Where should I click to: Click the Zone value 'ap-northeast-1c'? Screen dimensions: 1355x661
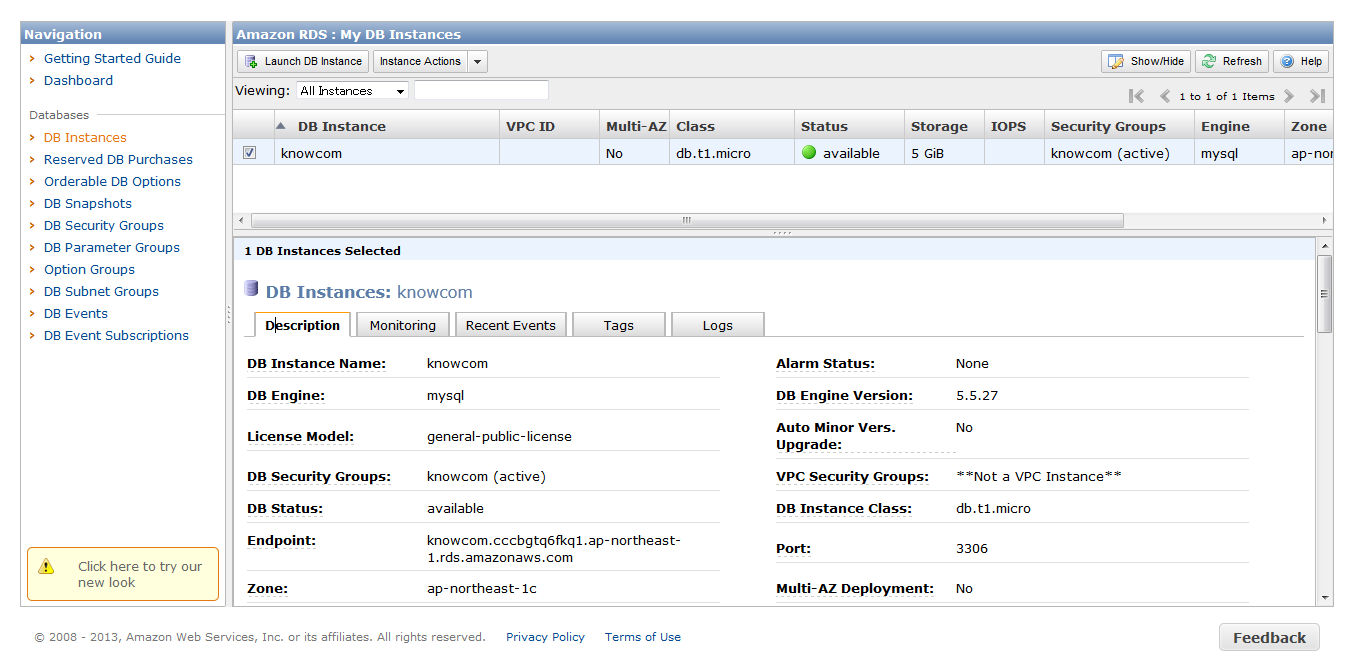(482, 589)
